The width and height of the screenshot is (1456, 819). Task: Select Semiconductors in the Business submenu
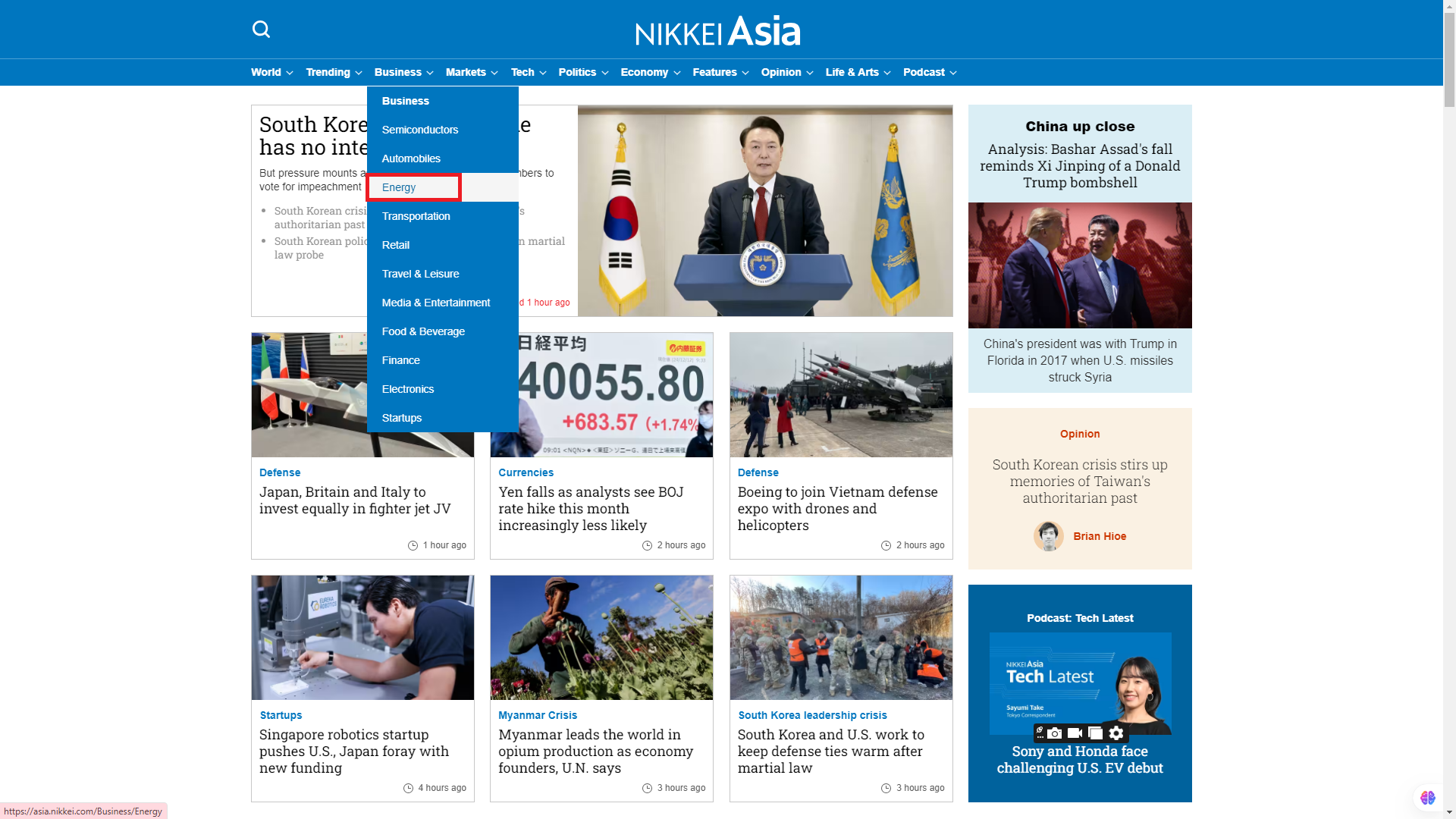click(x=419, y=130)
